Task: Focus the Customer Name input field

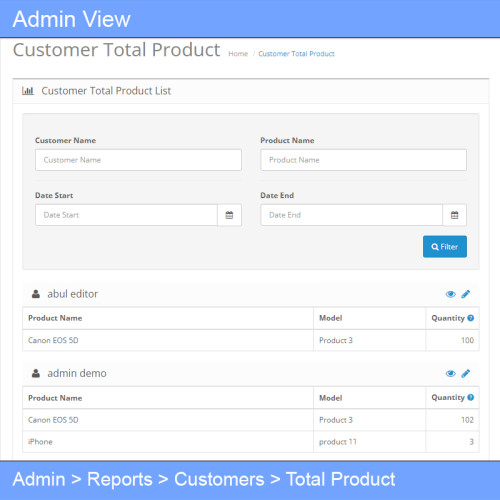Action: [138, 160]
